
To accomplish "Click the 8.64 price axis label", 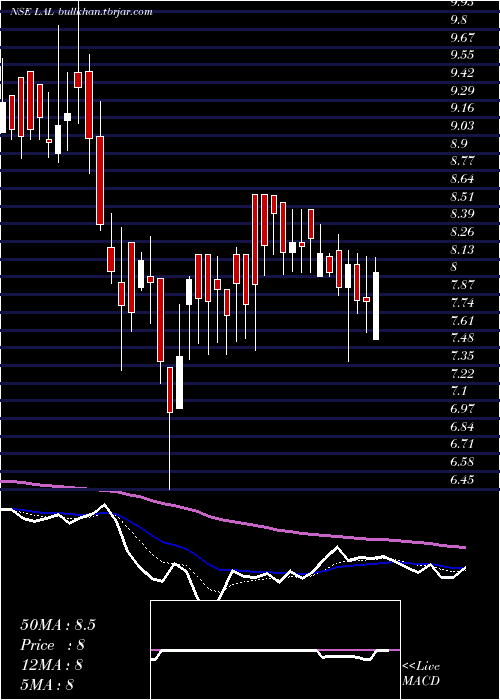I will [462, 179].
